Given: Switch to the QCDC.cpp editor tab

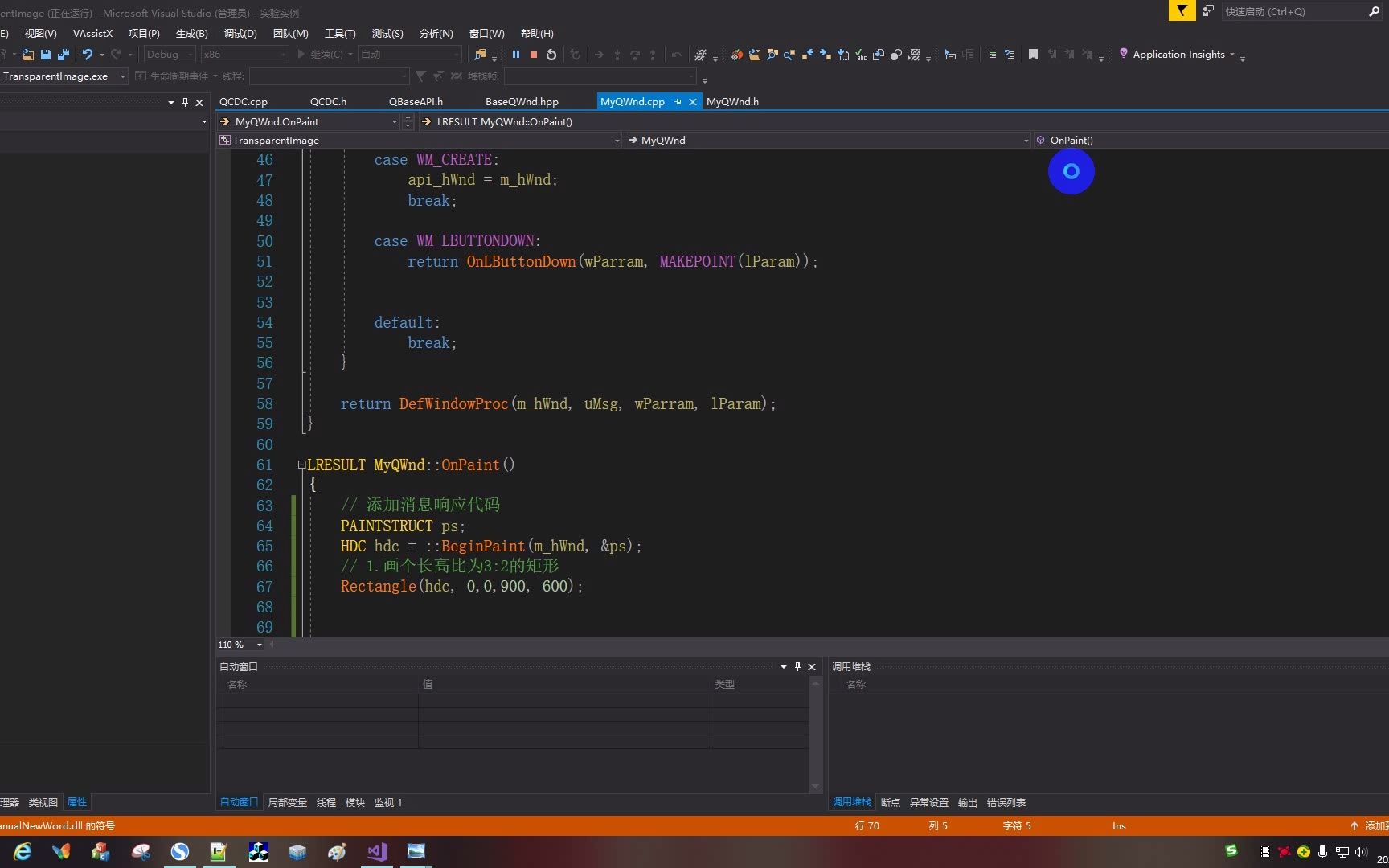Looking at the screenshot, I should tap(243, 102).
